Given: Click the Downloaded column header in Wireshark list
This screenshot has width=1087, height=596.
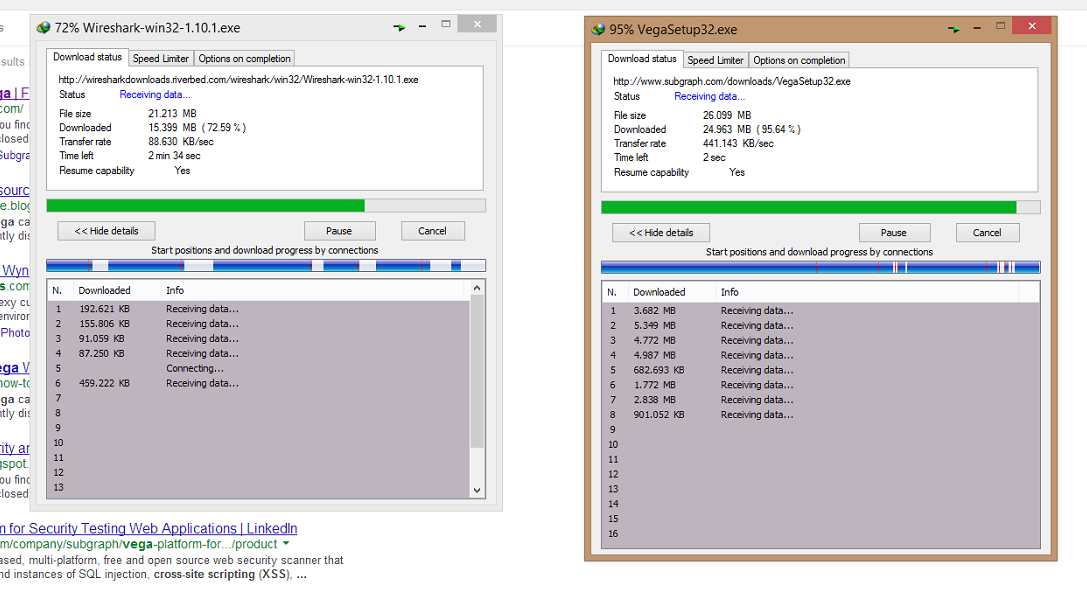Looking at the screenshot, I should point(116,290).
